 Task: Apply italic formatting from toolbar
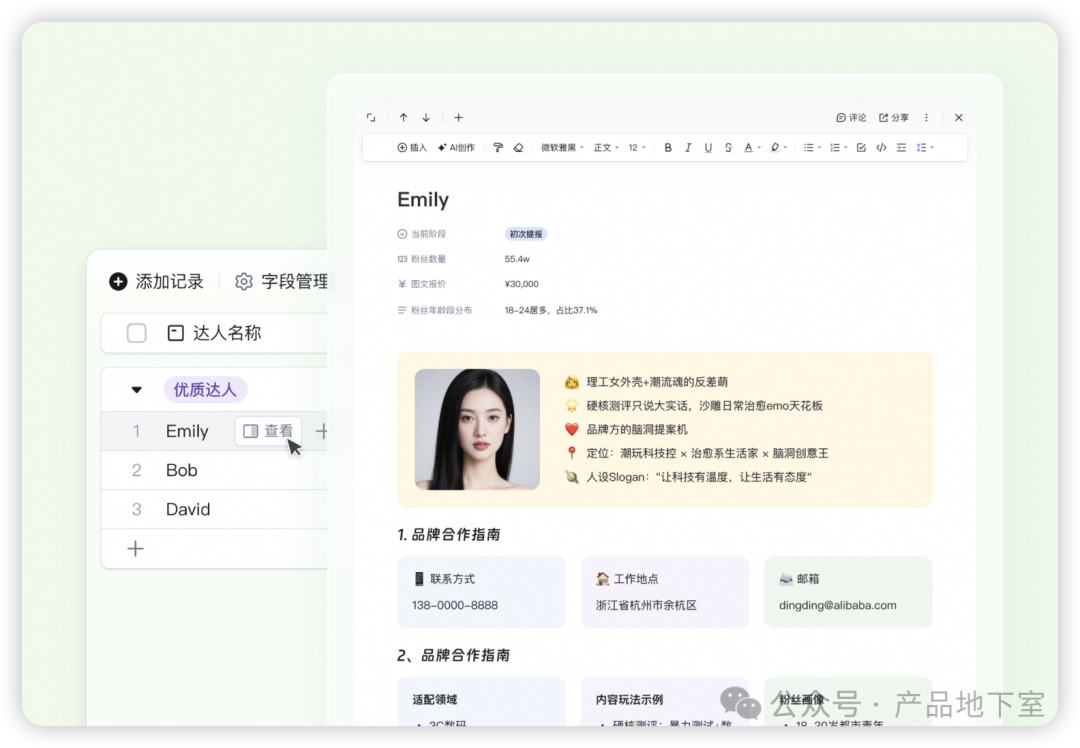[688, 148]
